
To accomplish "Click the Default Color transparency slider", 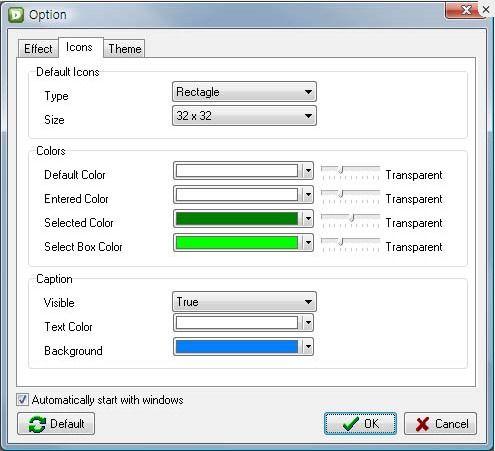I will point(350,172).
